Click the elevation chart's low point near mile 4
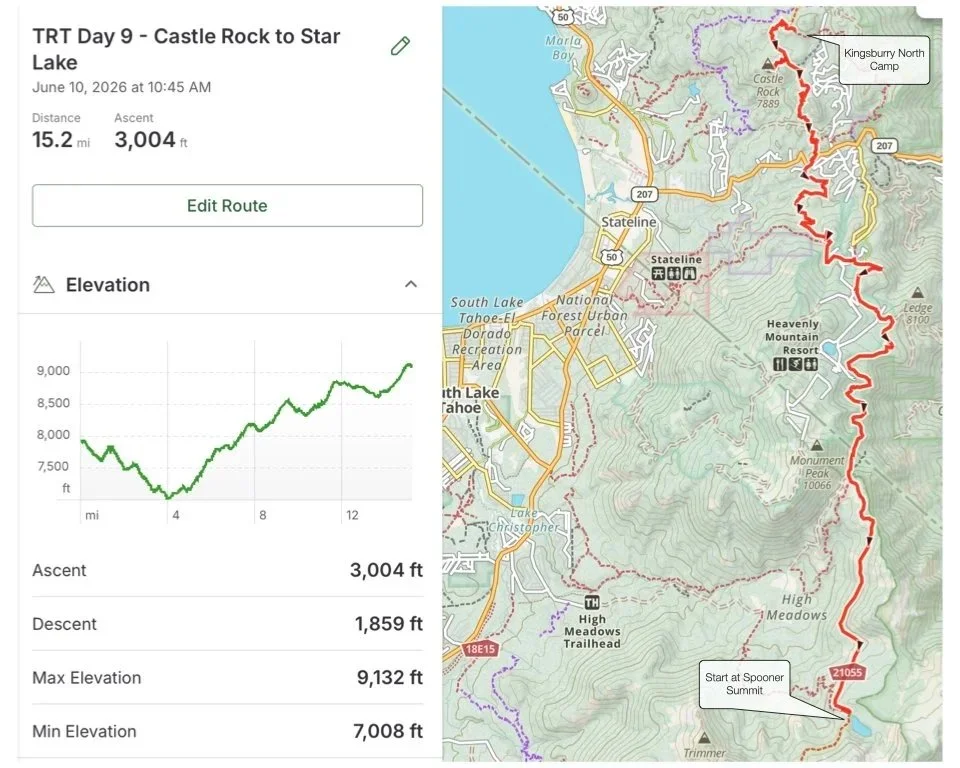 [x=169, y=497]
